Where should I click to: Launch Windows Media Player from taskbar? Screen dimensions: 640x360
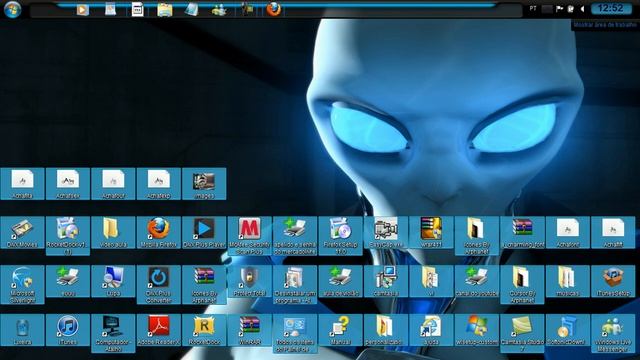(82, 9)
